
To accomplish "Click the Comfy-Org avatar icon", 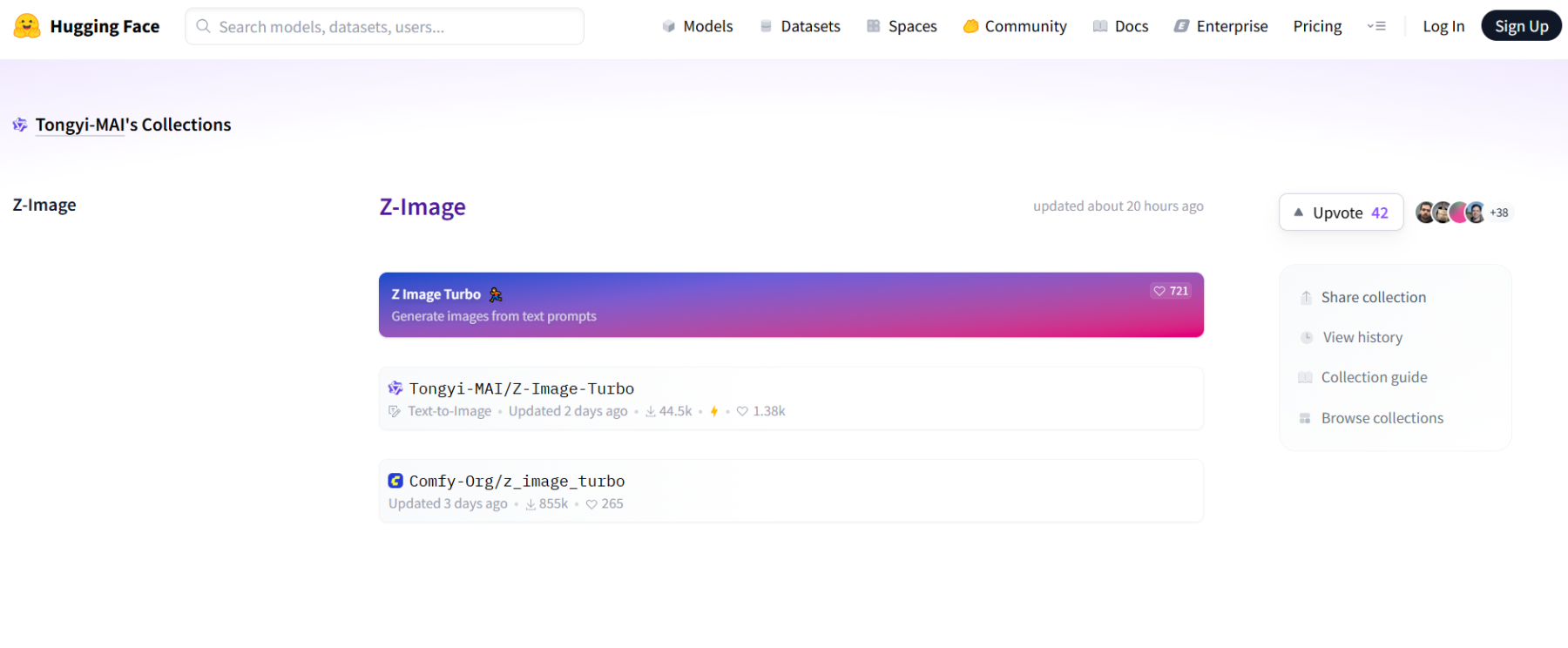I will (395, 481).
